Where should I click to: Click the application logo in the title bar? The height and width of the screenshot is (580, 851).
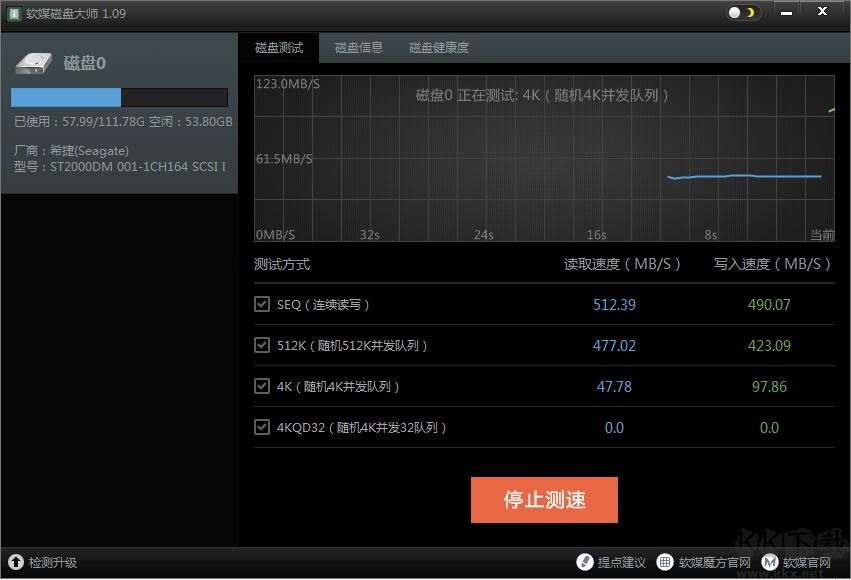pos(12,13)
